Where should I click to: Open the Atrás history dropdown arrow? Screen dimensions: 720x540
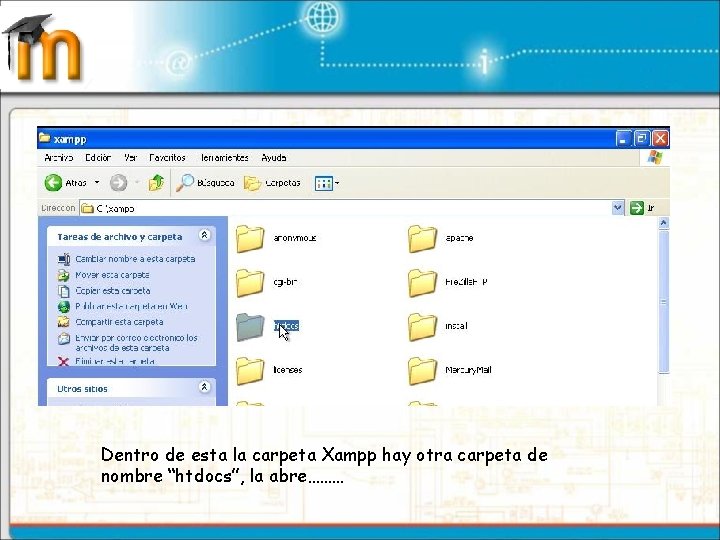pyautogui.click(x=97, y=182)
